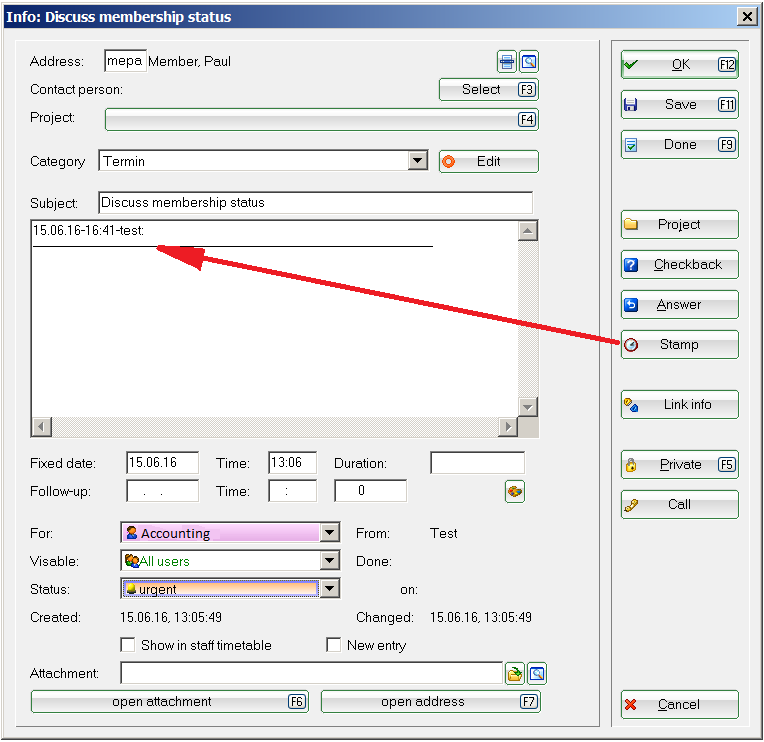Mark entry Private with the lock button
This screenshot has width=764, height=742.
679,465
